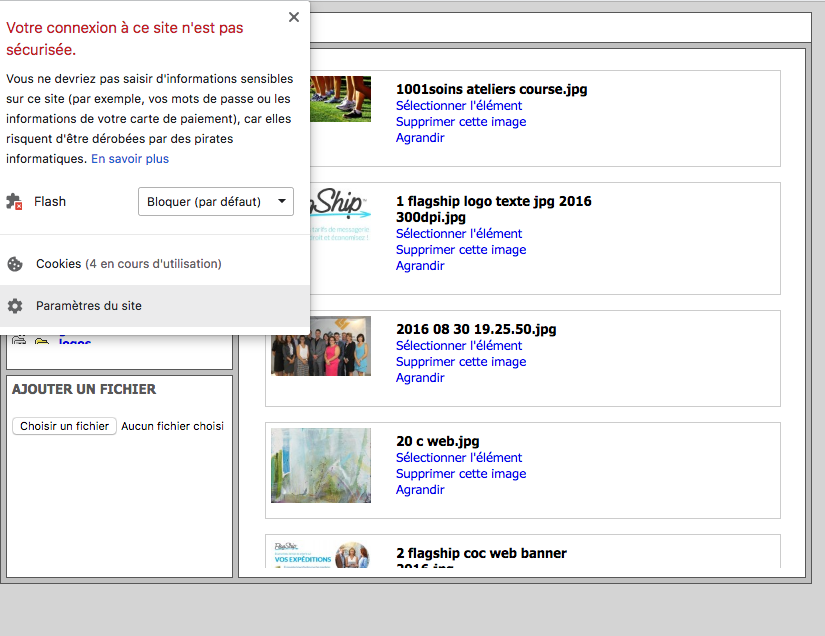Open Cookies (4 en cours d'utilisation)

(155, 264)
